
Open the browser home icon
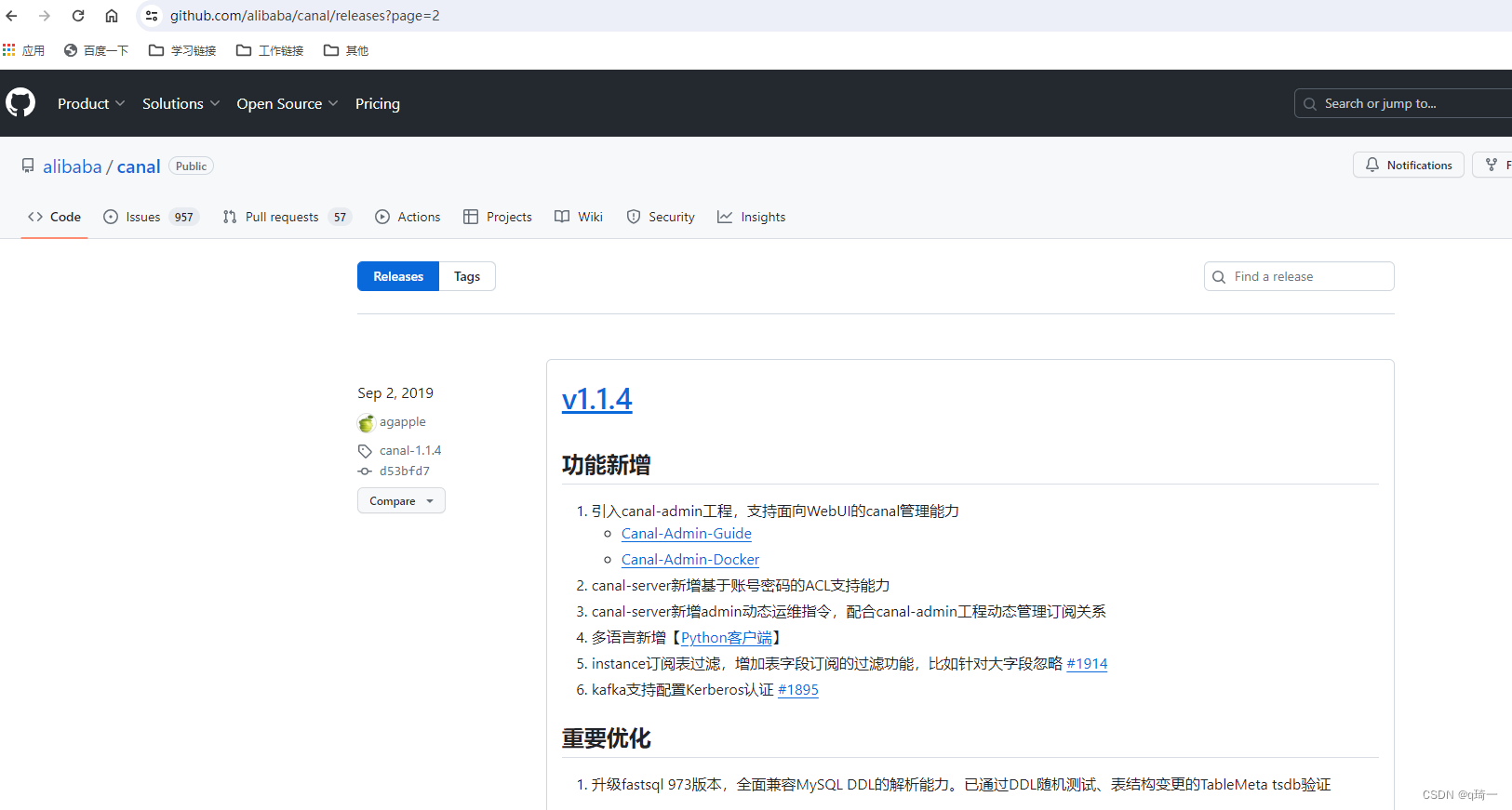coord(112,16)
